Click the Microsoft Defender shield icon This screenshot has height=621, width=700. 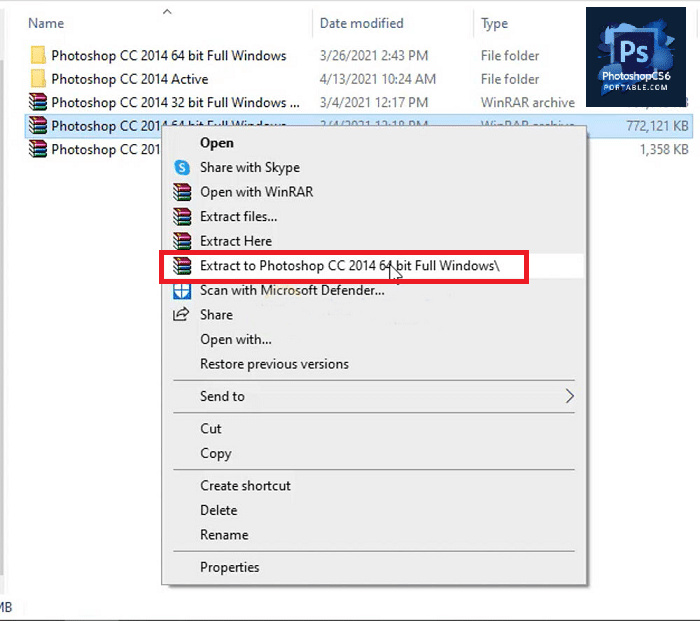point(182,291)
